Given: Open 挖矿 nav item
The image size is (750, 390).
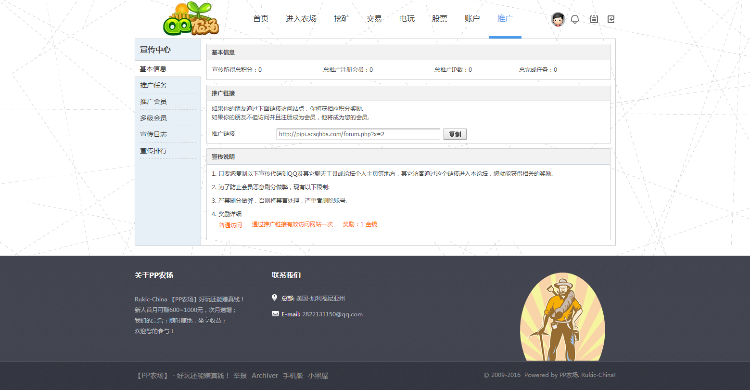Looking at the screenshot, I should 342,19.
